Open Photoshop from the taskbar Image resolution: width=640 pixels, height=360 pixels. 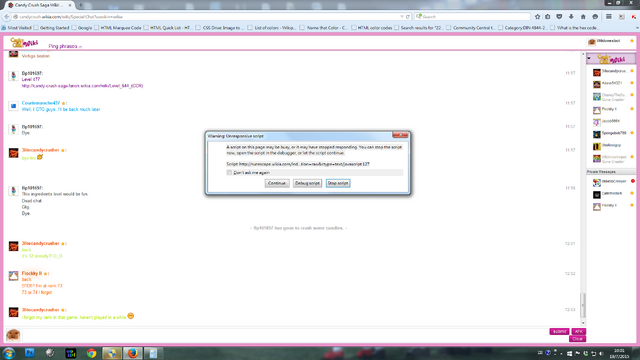[x=29, y=353]
